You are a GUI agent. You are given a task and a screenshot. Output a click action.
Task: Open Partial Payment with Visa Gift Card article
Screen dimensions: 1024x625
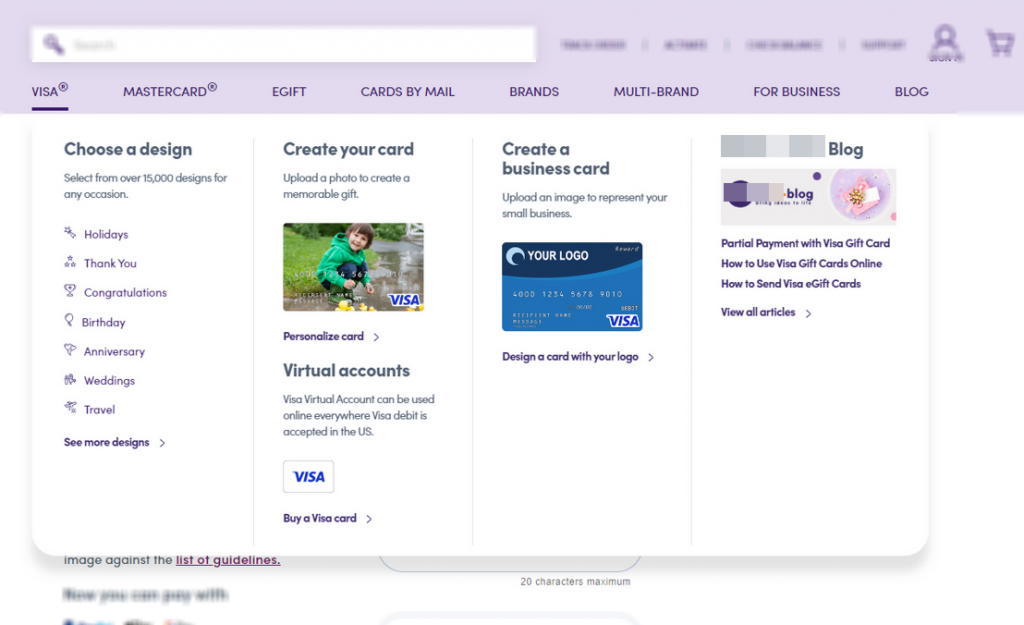click(805, 243)
